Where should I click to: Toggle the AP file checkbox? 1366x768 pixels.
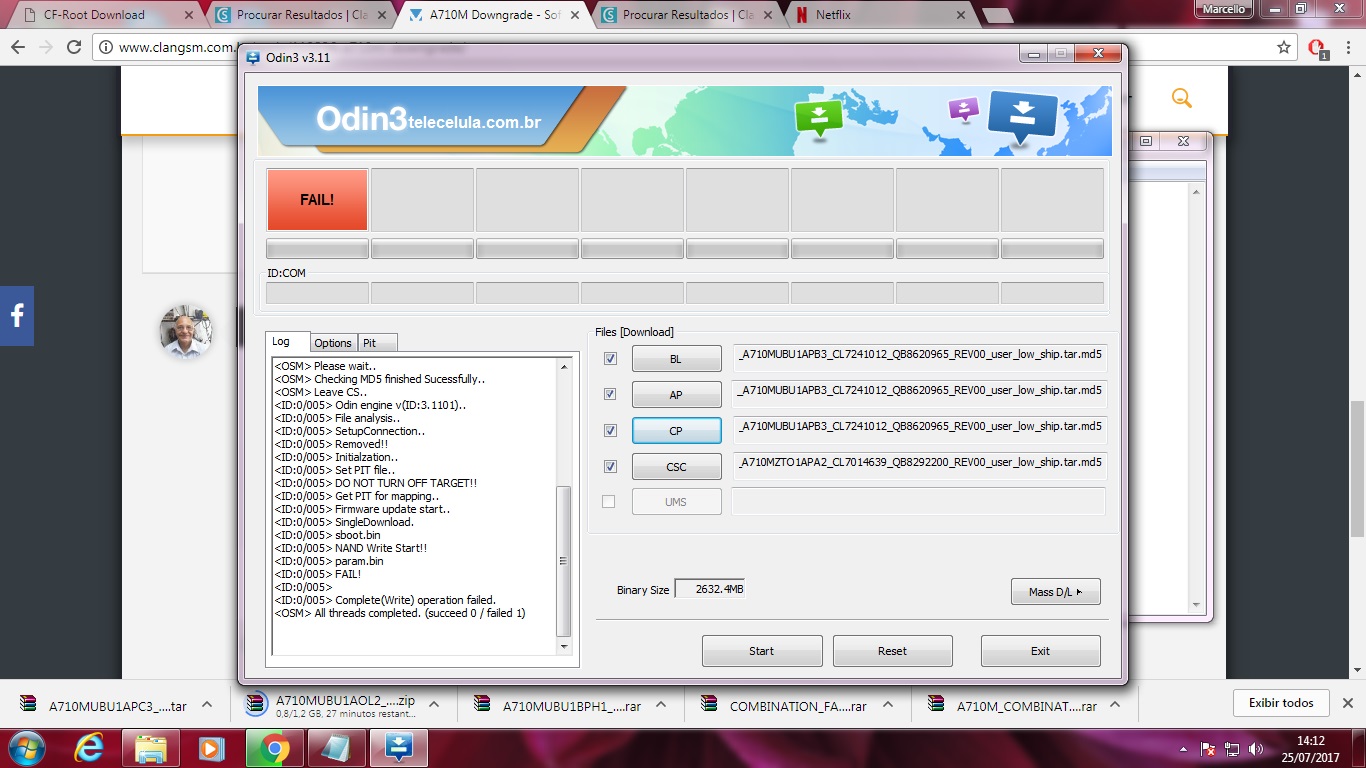610,394
